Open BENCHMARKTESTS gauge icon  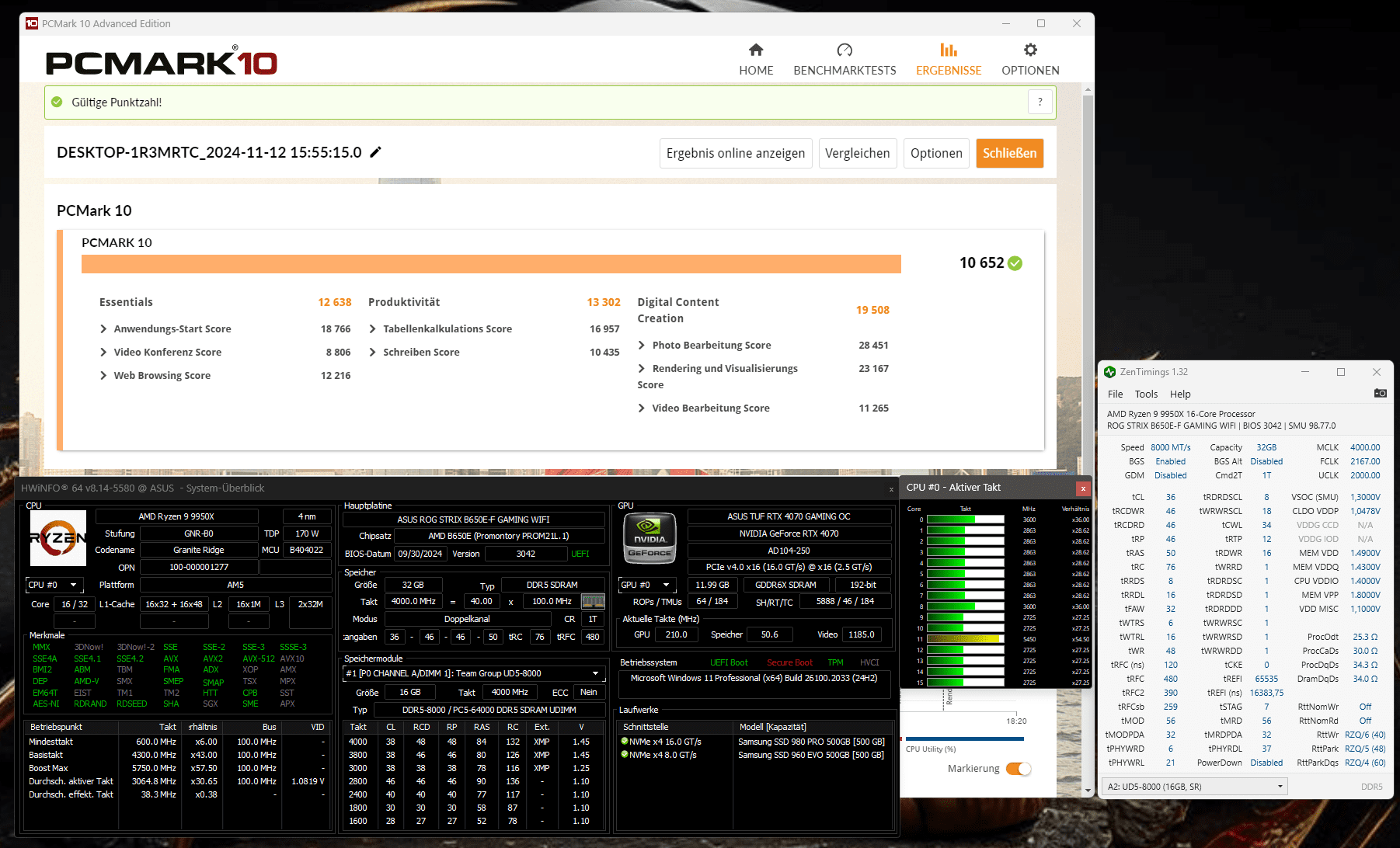845,50
